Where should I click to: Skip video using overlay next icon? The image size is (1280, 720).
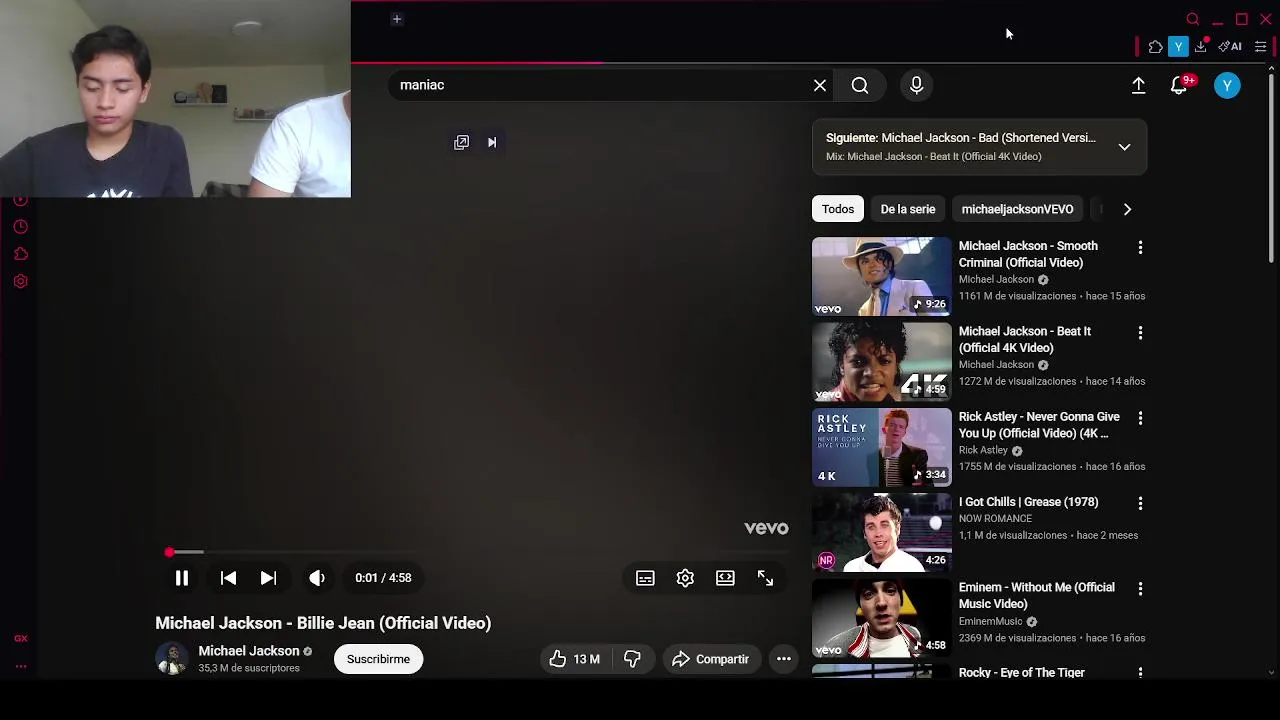492,143
